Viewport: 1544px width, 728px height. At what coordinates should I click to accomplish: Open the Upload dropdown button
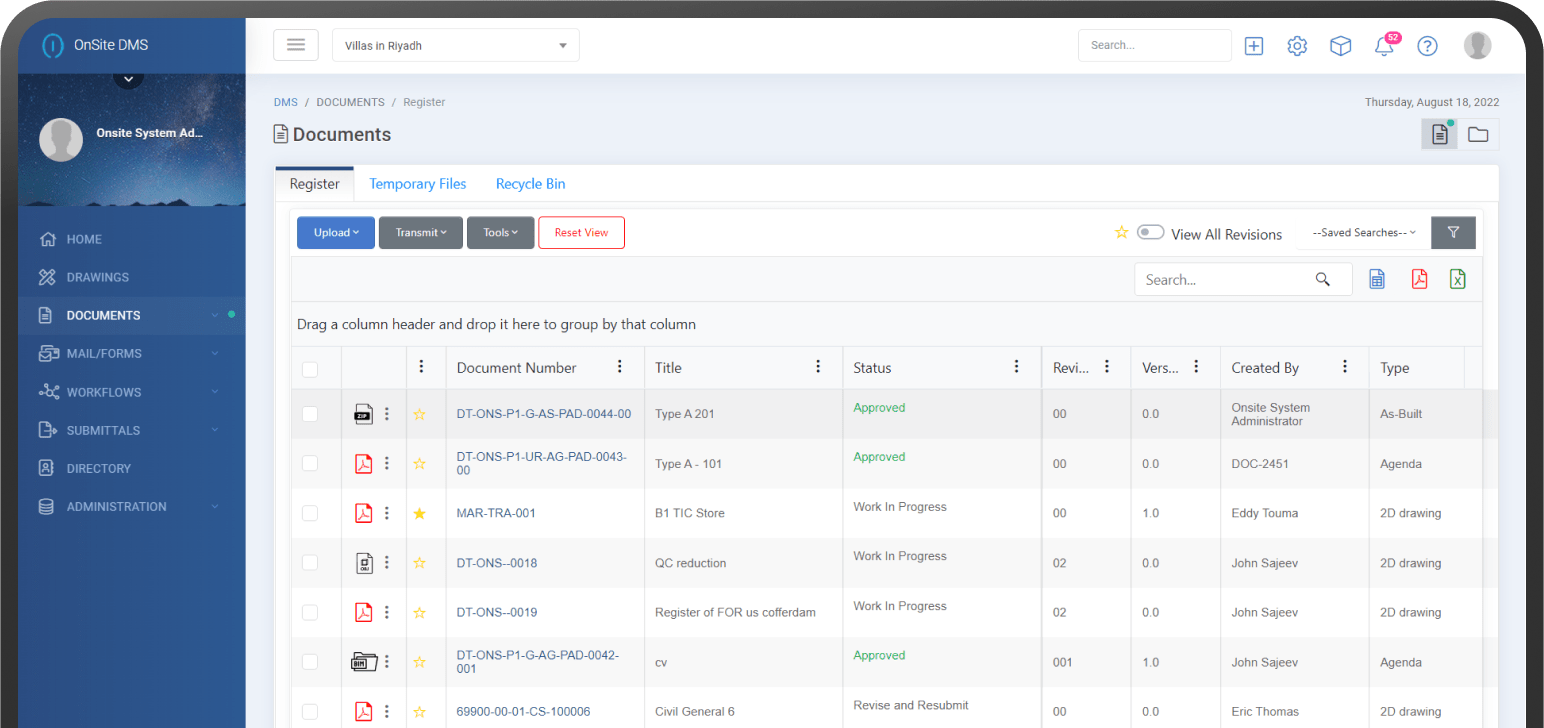[336, 233]
